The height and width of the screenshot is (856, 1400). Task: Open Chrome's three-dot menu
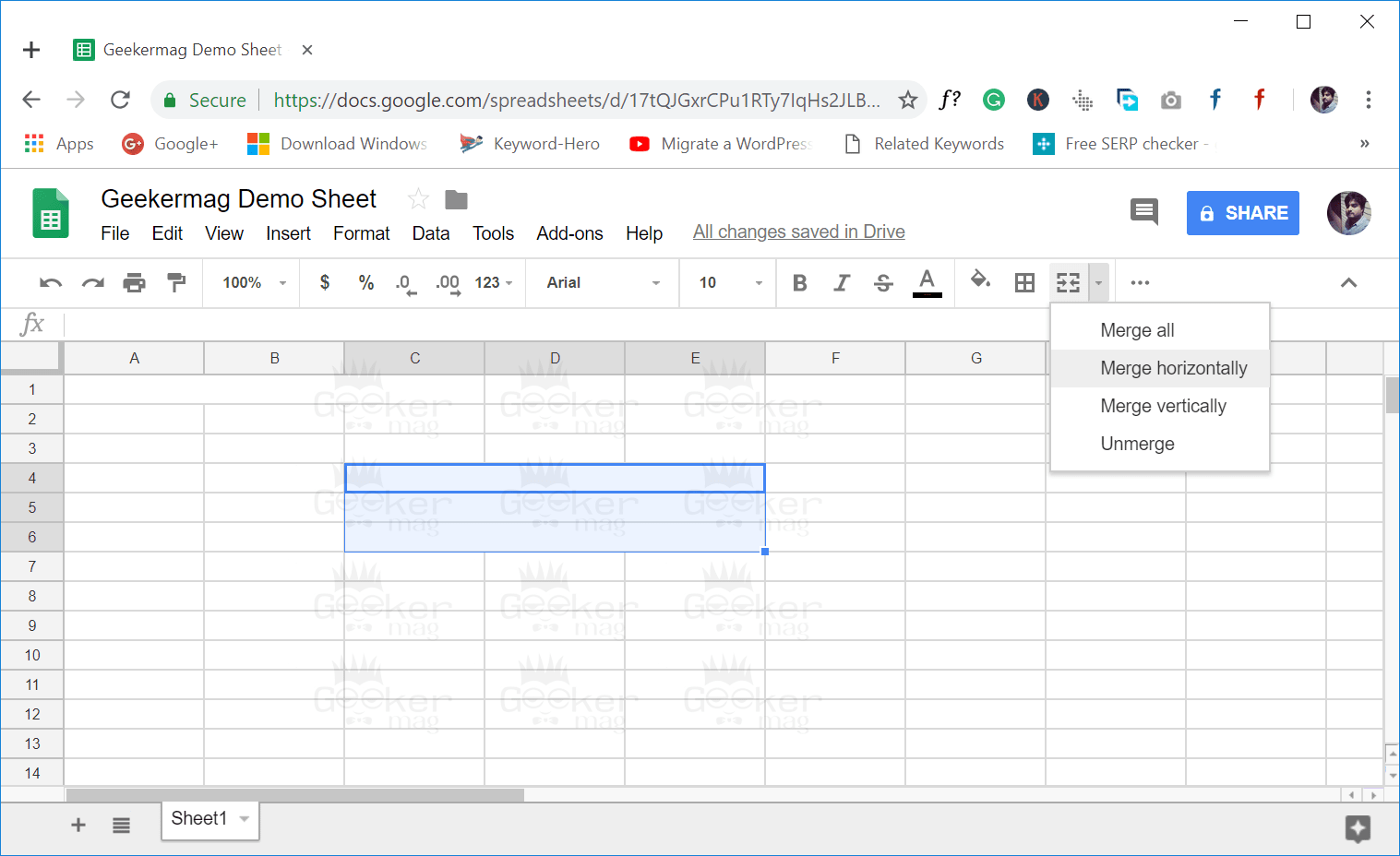[1368, 100]
